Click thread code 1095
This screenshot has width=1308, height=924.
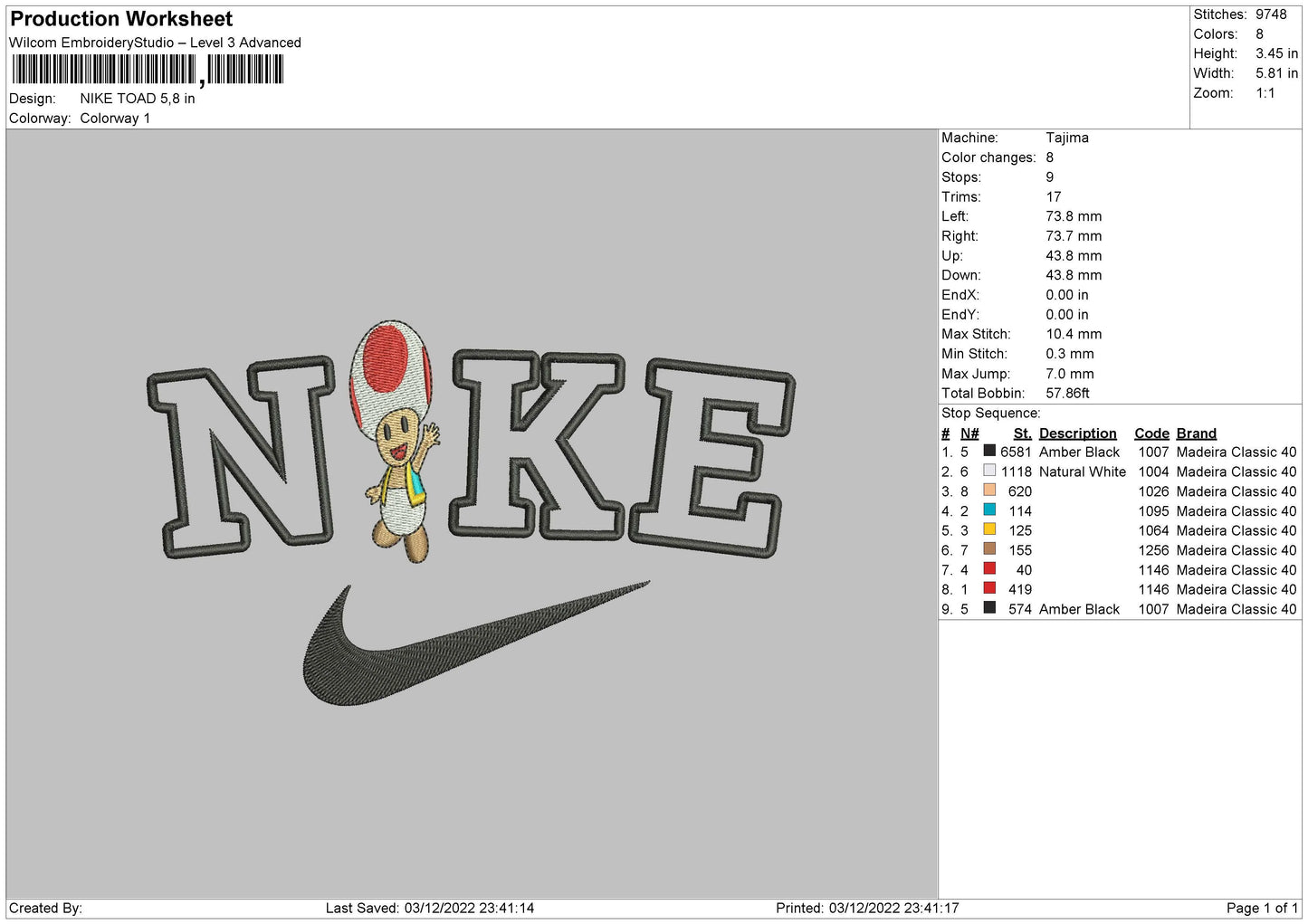(1153, 511)
